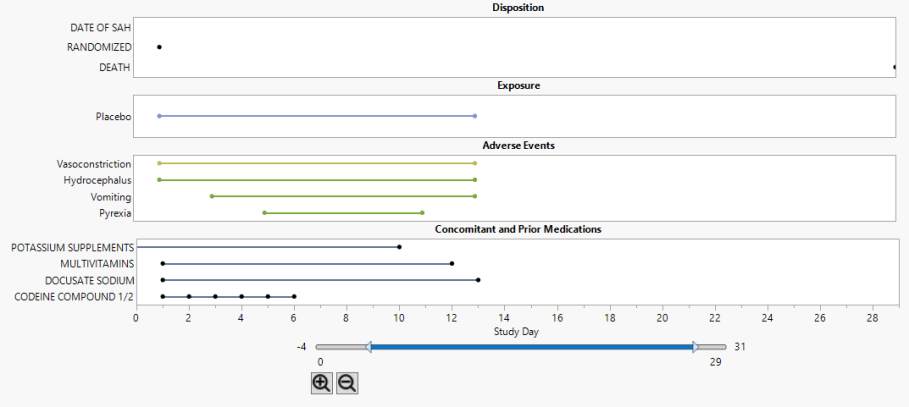909x407 pixels.
Task: Click the CODEINE COMPOUND 1/2 label
Action: click(74, 297)
